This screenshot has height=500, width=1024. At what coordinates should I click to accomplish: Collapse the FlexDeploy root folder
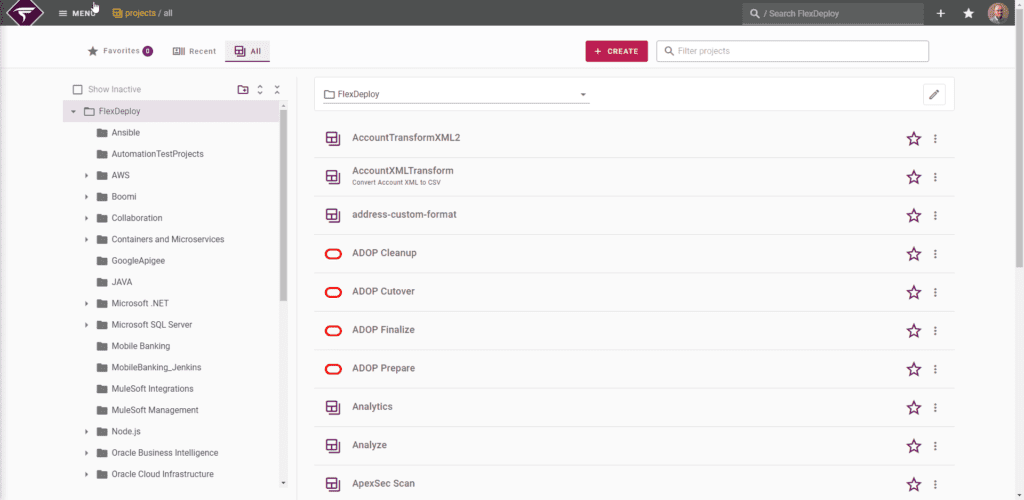[x=73, y=112]
